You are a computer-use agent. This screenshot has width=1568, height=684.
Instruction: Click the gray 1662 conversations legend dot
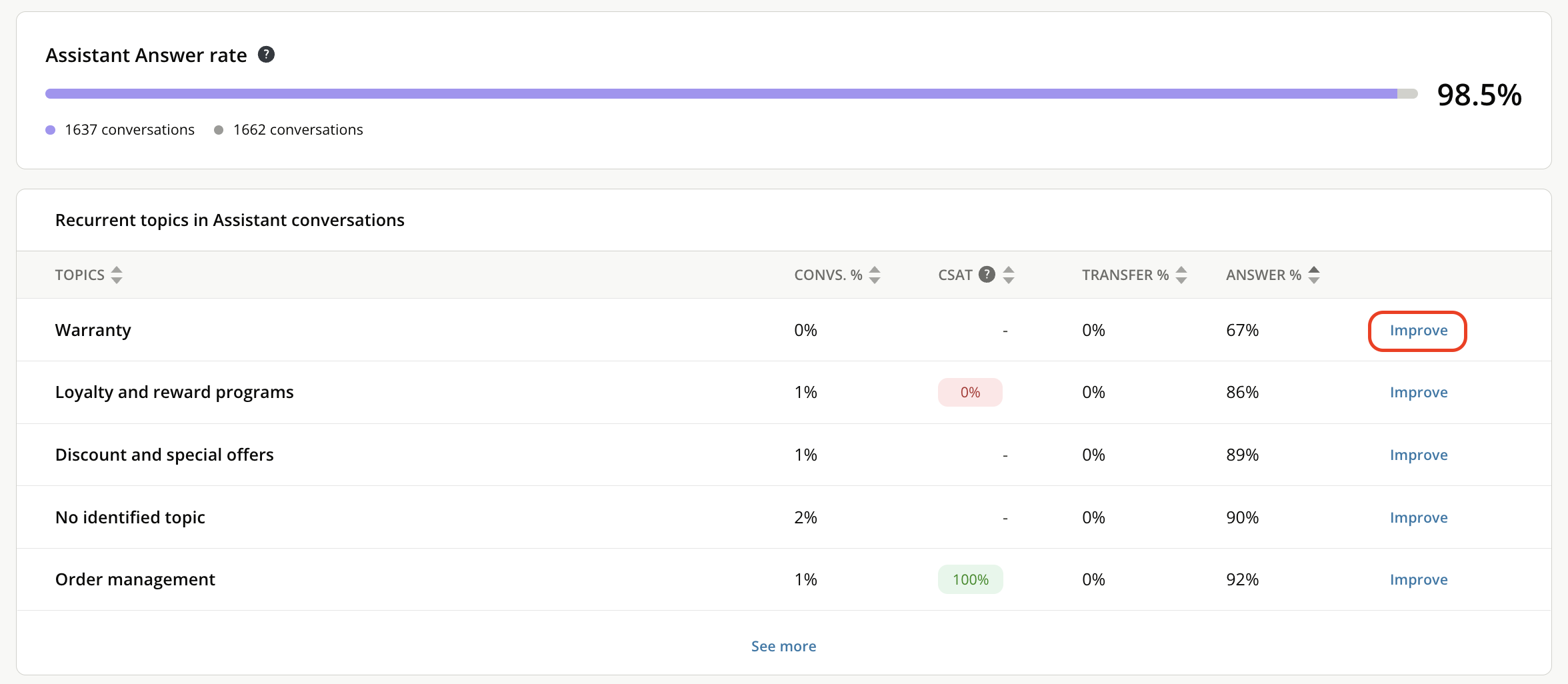[x=219, y=130]
